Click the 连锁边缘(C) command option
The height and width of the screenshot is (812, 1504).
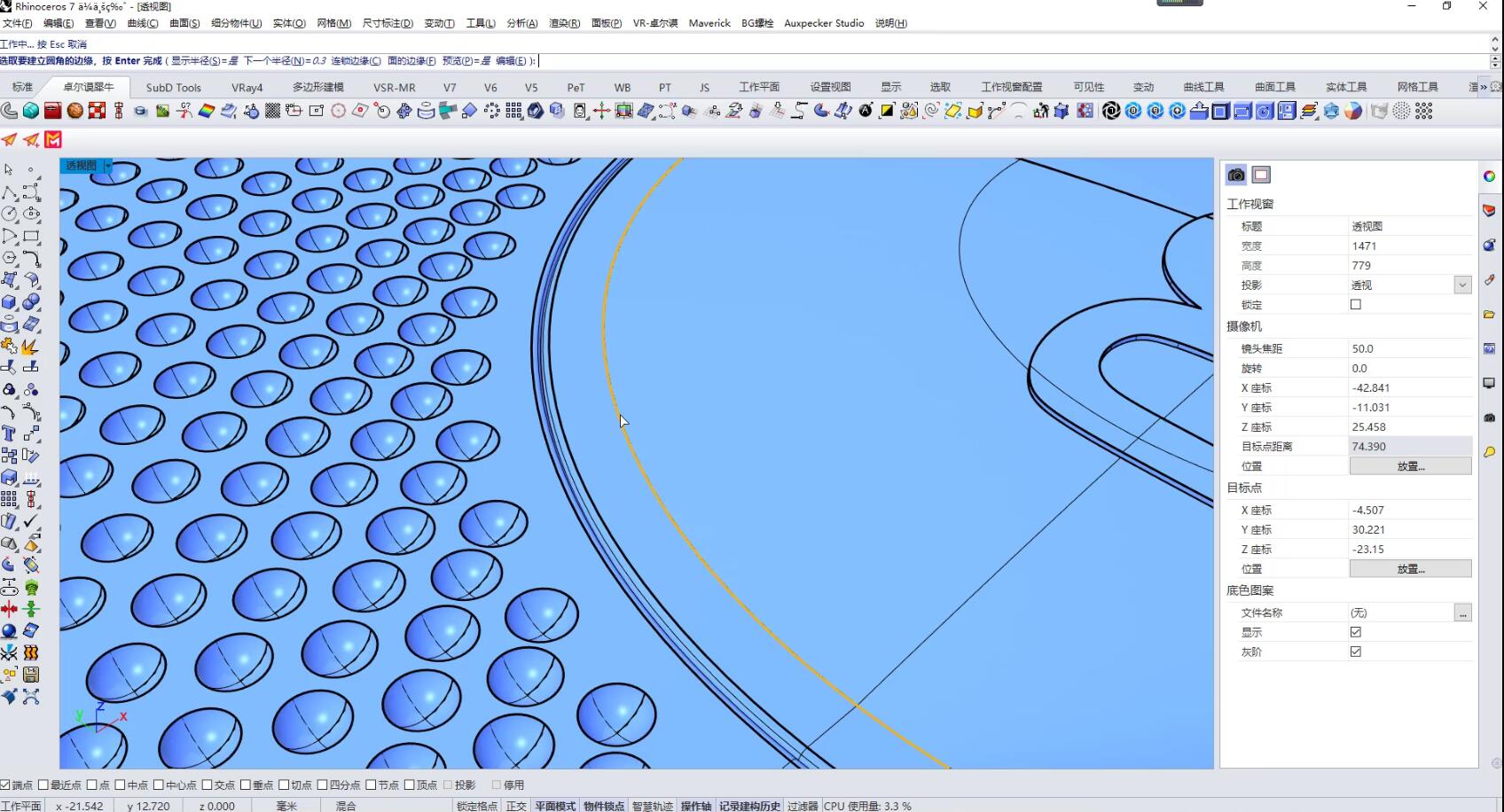pyautogui.click(x=356, y=61)
